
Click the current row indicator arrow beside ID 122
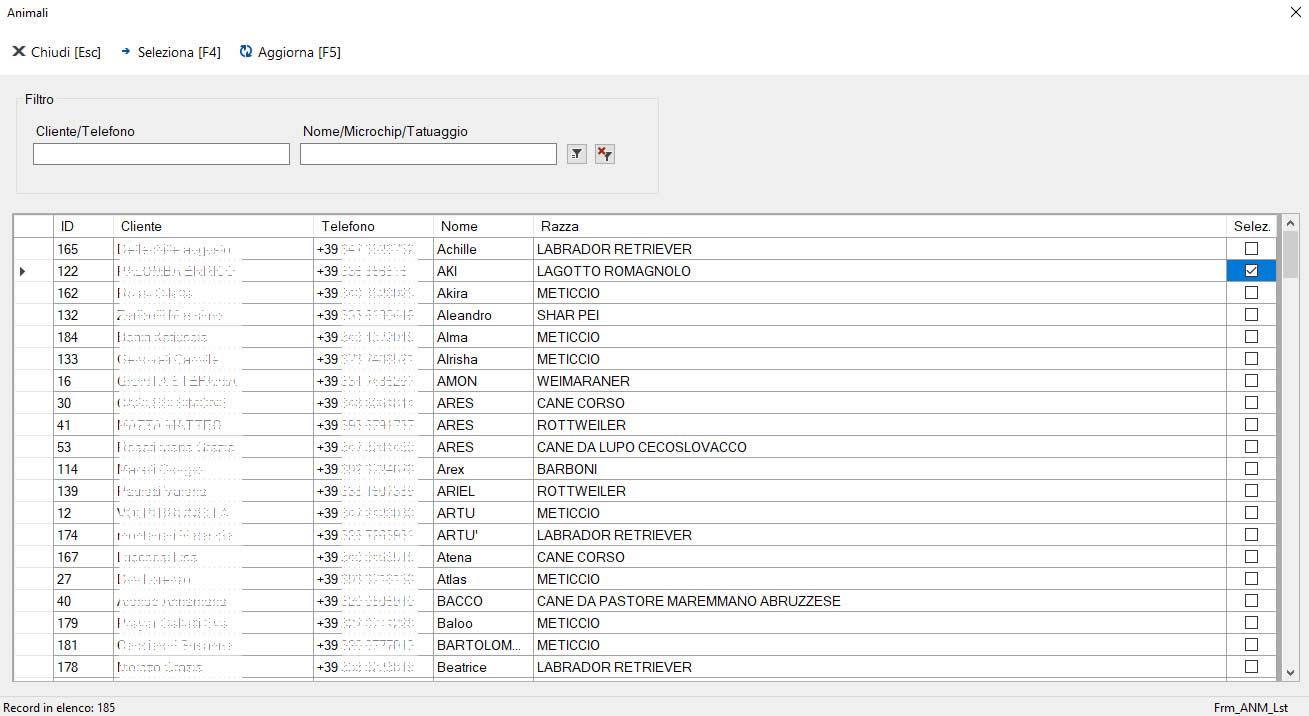pos(24,271)
